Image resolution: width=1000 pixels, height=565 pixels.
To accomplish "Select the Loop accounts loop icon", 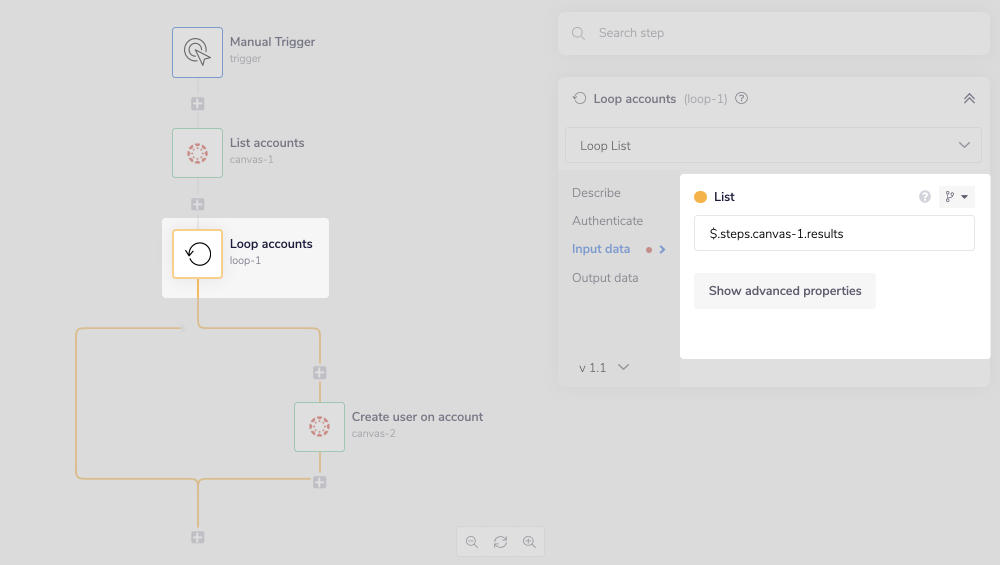I will coord(198,254).
